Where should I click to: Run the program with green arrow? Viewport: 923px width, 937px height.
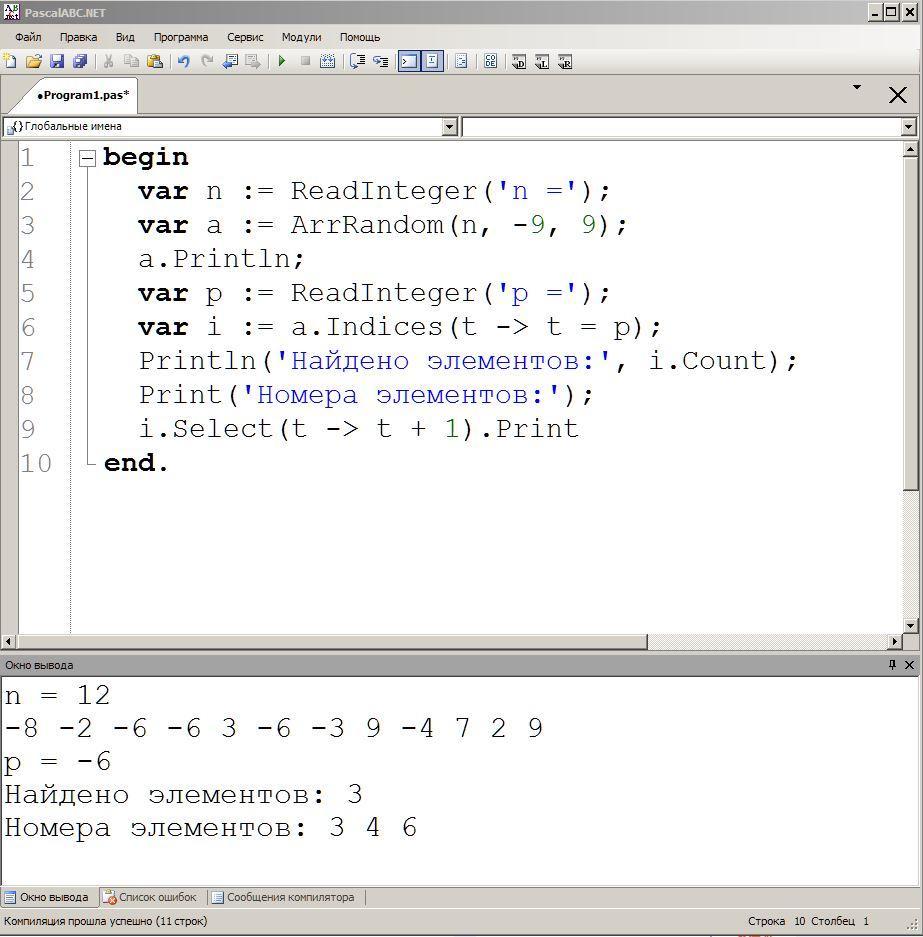coord(282,61)
